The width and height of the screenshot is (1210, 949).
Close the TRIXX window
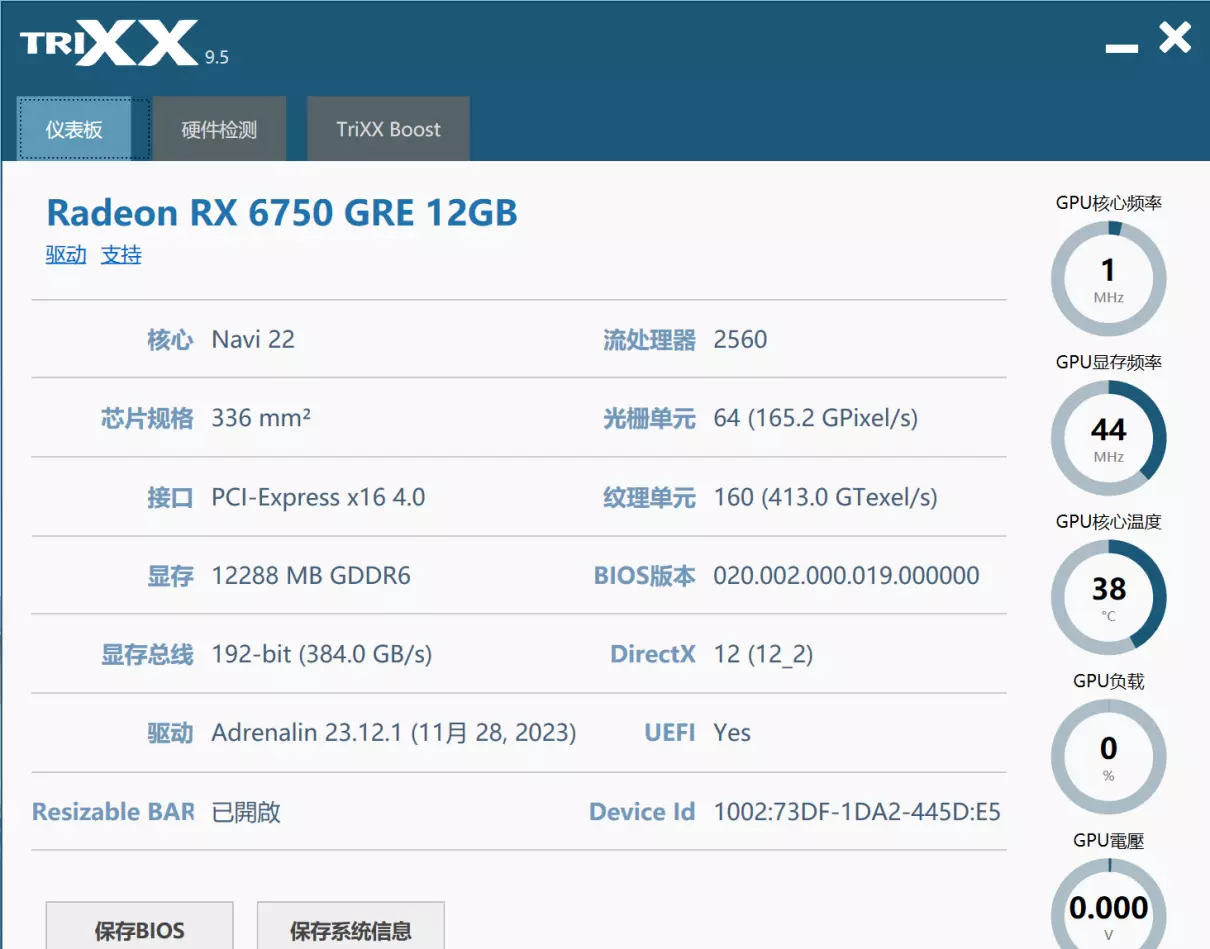[1175, 38]
